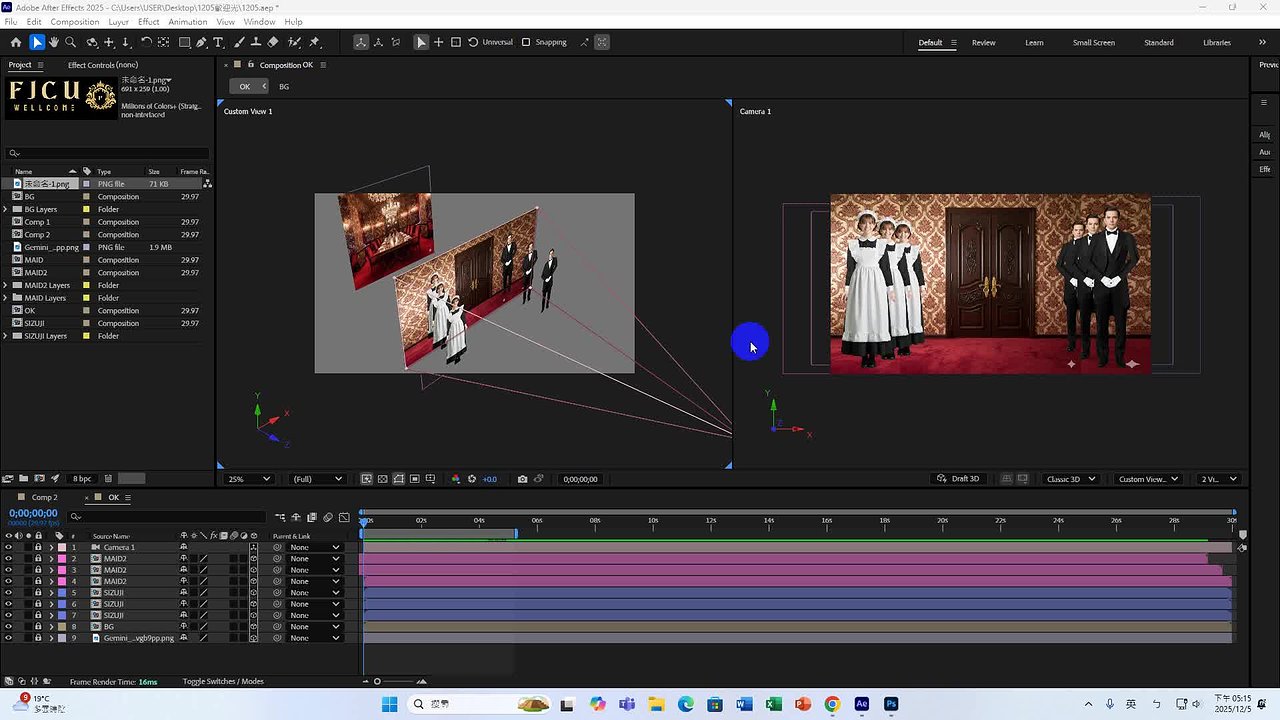The height and width of the screenshot is (720, 1280).
Task: Select the Eraser tool
Action: click(x=273, y=42)
